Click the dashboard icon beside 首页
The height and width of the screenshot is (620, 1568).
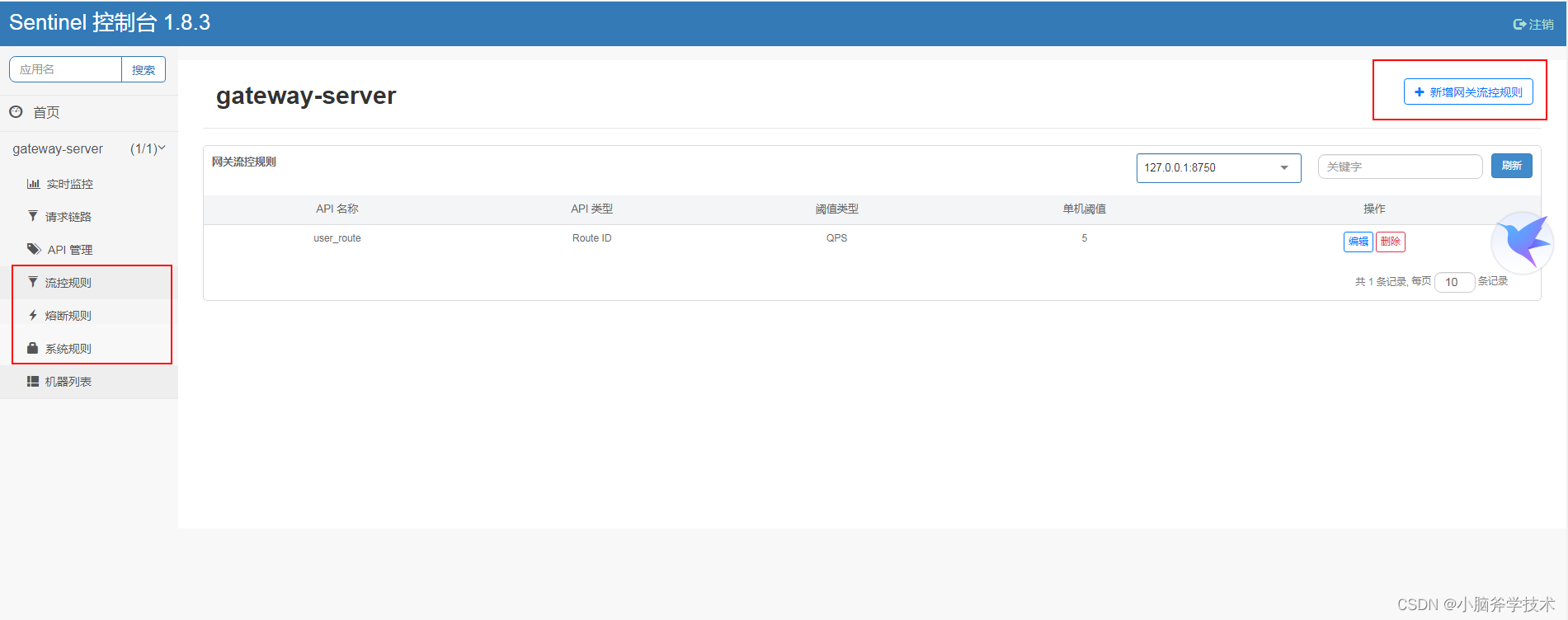click(16, 112)
